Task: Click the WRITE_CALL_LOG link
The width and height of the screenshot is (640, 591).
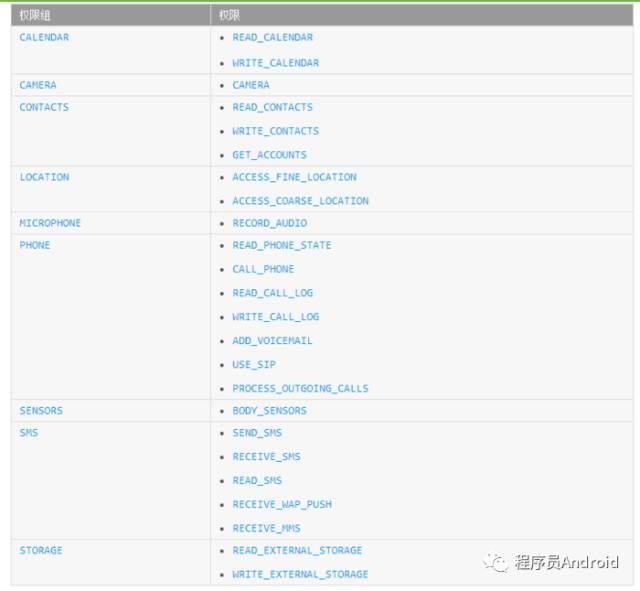Action: click(276, 317)
